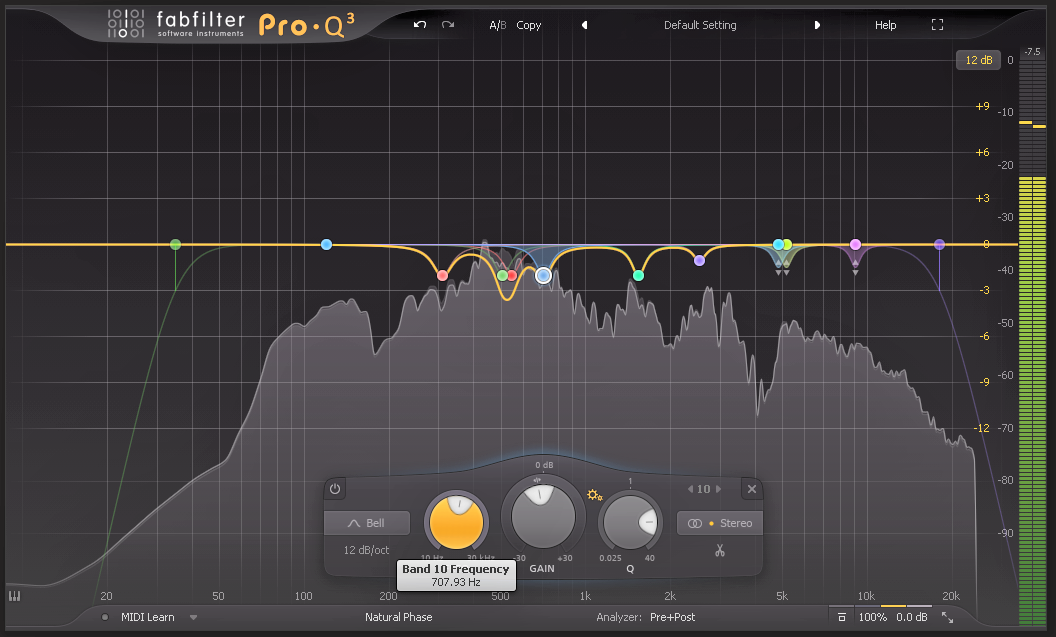Show the piano keyboard display
The image size is (1056, 637).
click(14, 596)
